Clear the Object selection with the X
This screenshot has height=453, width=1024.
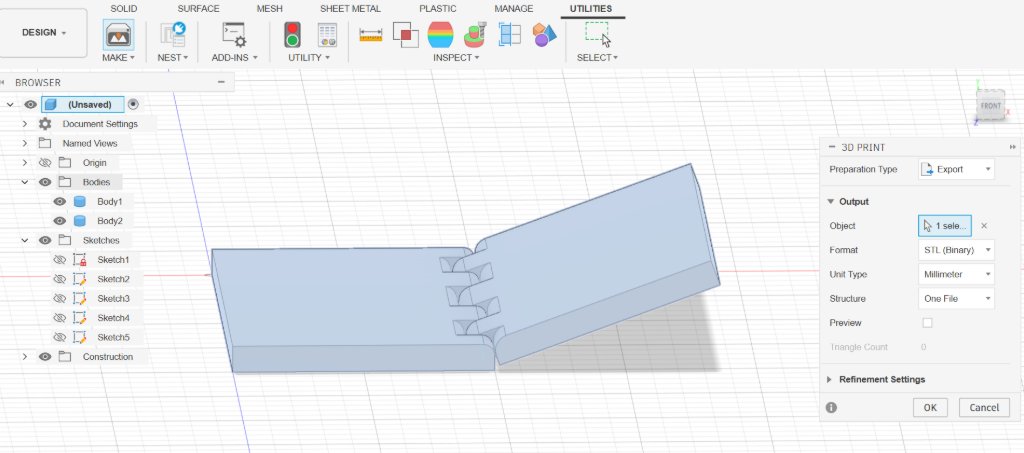[x=984, y=226]
